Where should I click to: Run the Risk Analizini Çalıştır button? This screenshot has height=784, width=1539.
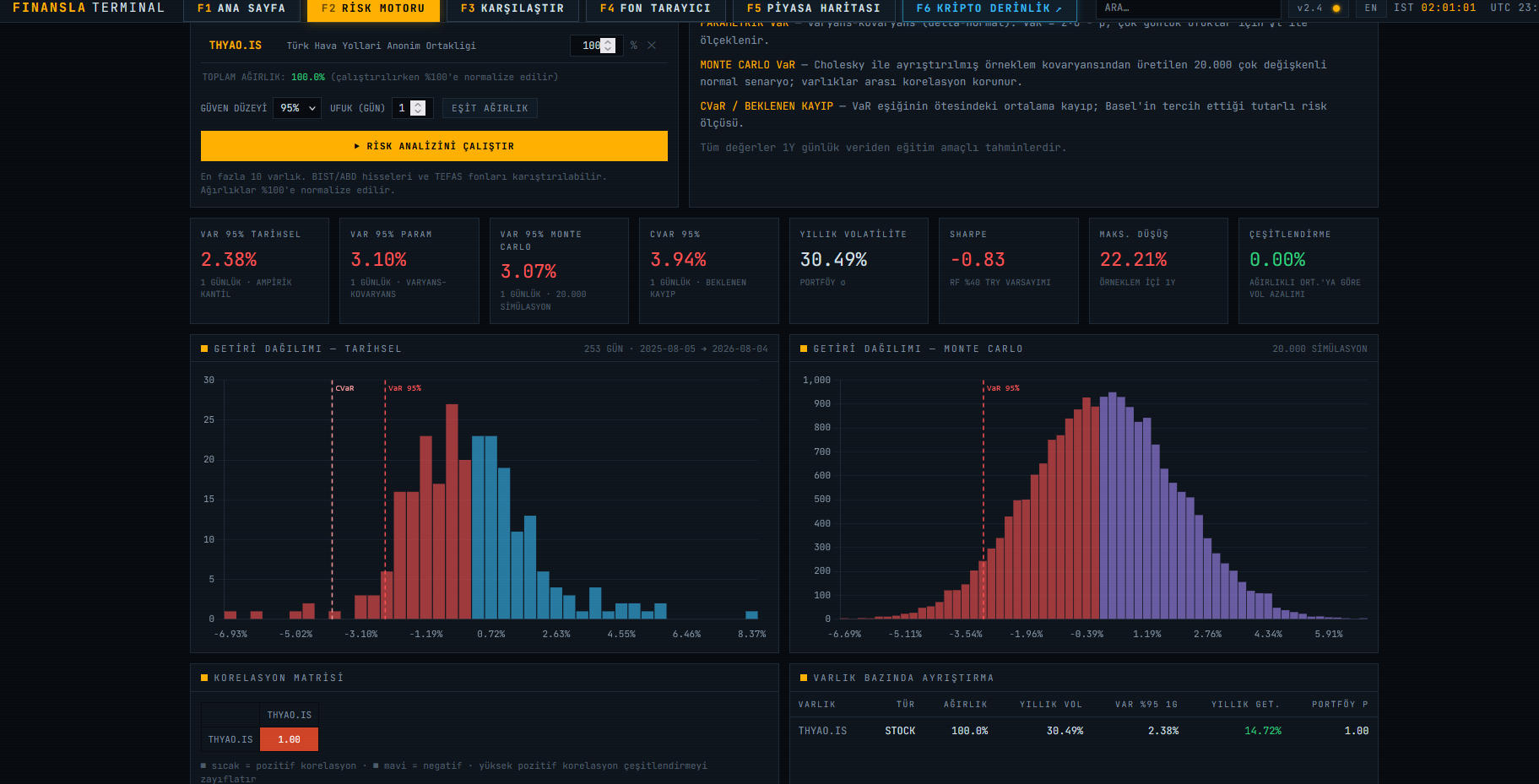pos(434,146)
